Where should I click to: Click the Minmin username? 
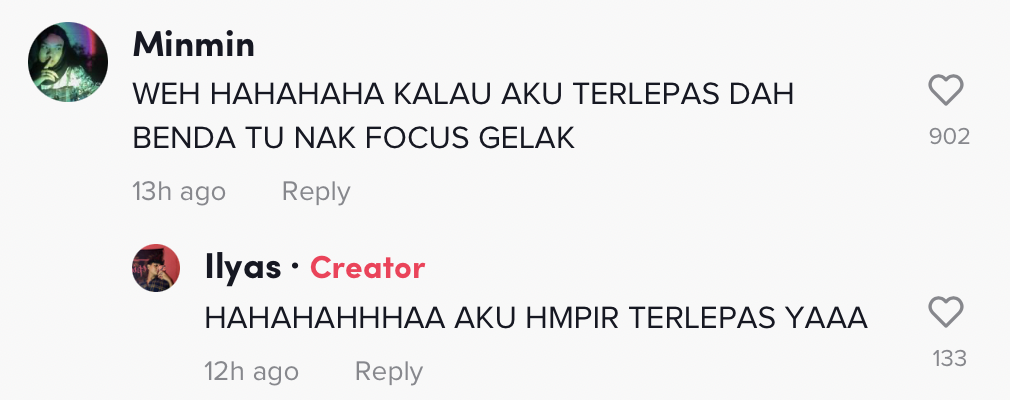[x=193, y=45]
